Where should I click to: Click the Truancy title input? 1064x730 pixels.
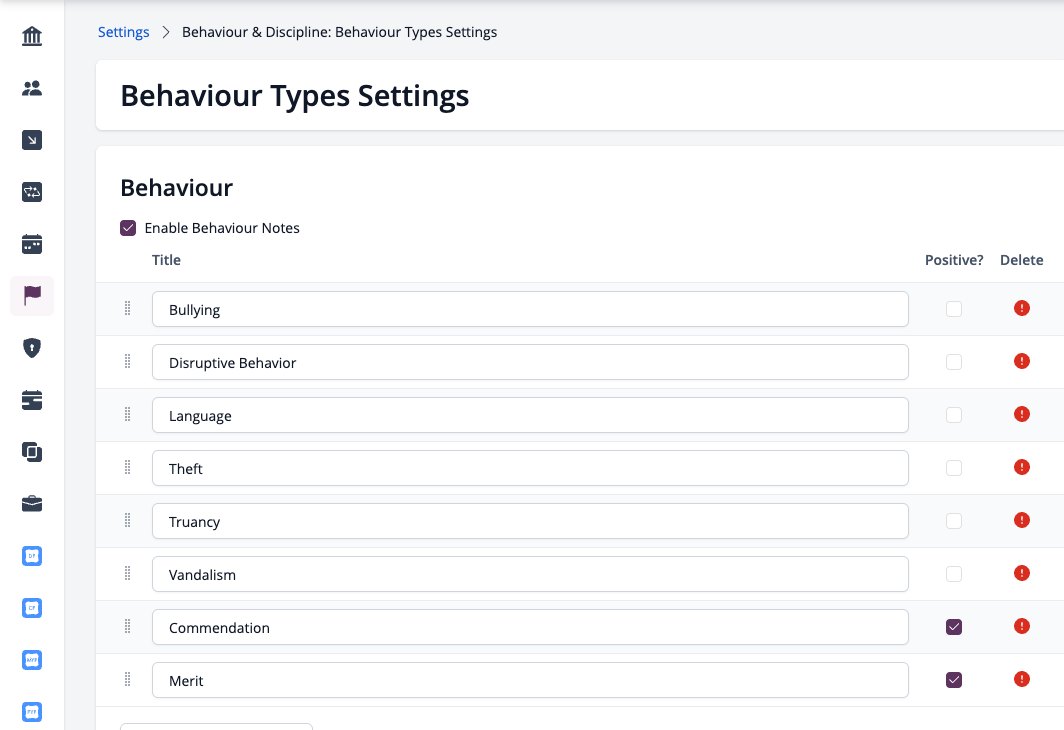530,521
